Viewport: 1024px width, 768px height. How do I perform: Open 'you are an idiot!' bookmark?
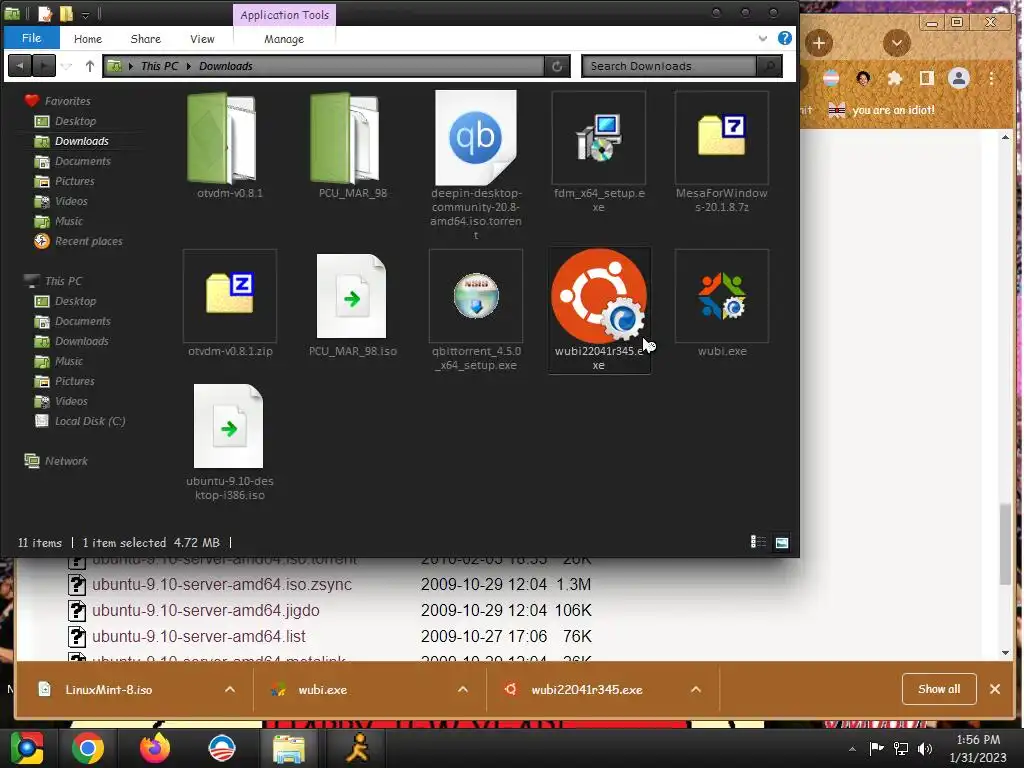click(x=881, y=110)
